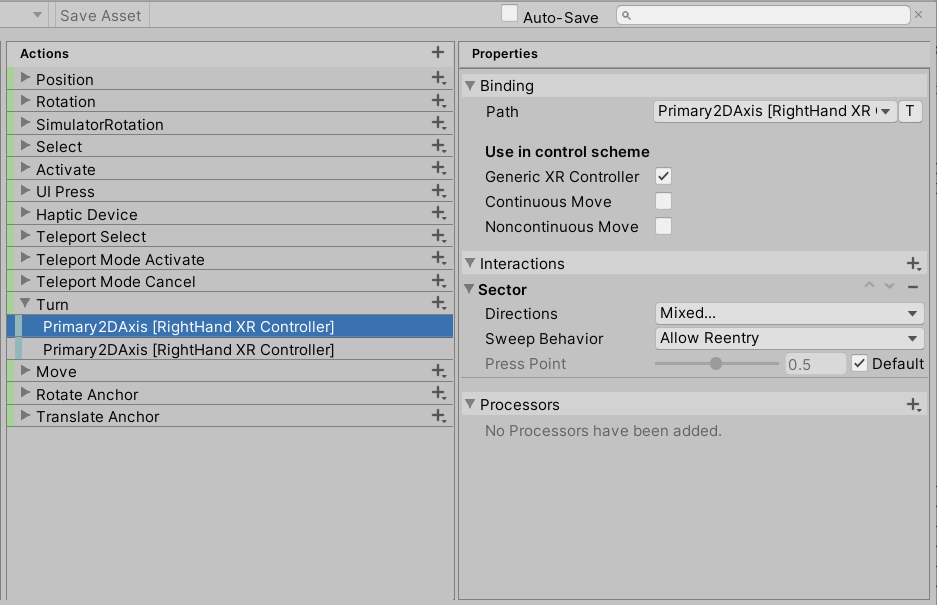
Task: Remove the Sector interaction with minus icon
Action: pos(913,288)
